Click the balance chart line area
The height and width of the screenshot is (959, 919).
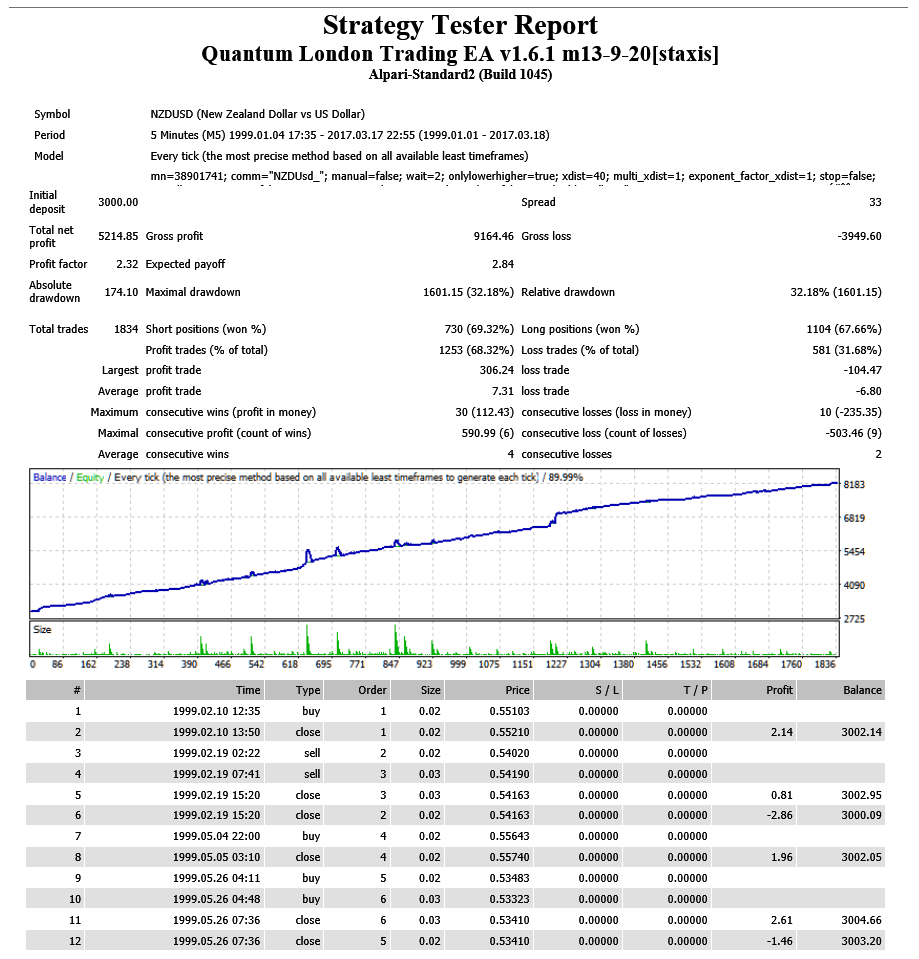click(434, 544)
